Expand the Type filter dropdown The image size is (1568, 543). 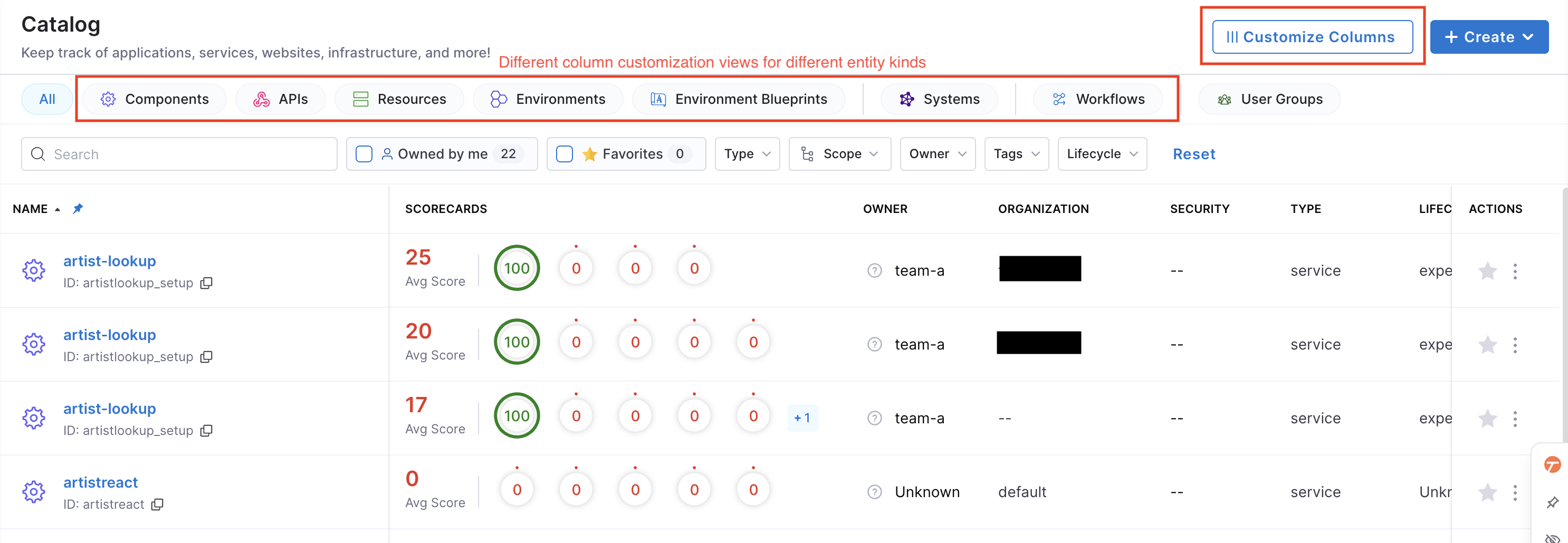[747, 154]
